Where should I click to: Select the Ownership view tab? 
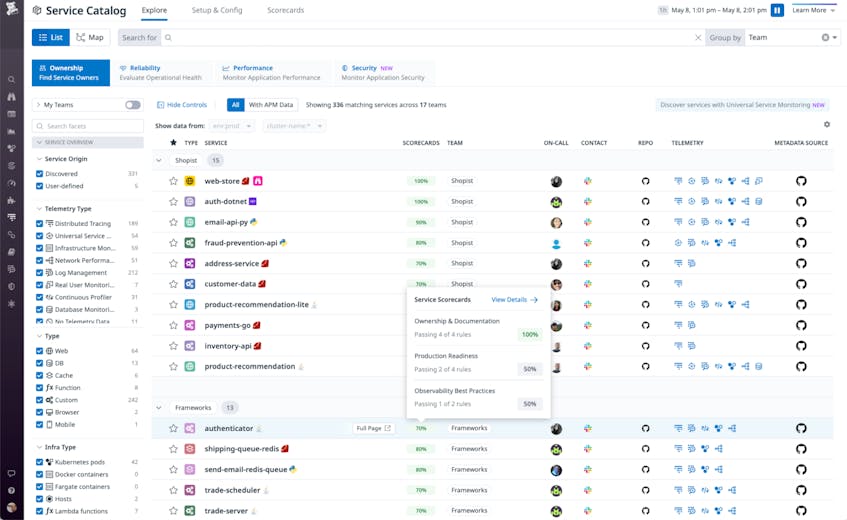pos(71,73)
